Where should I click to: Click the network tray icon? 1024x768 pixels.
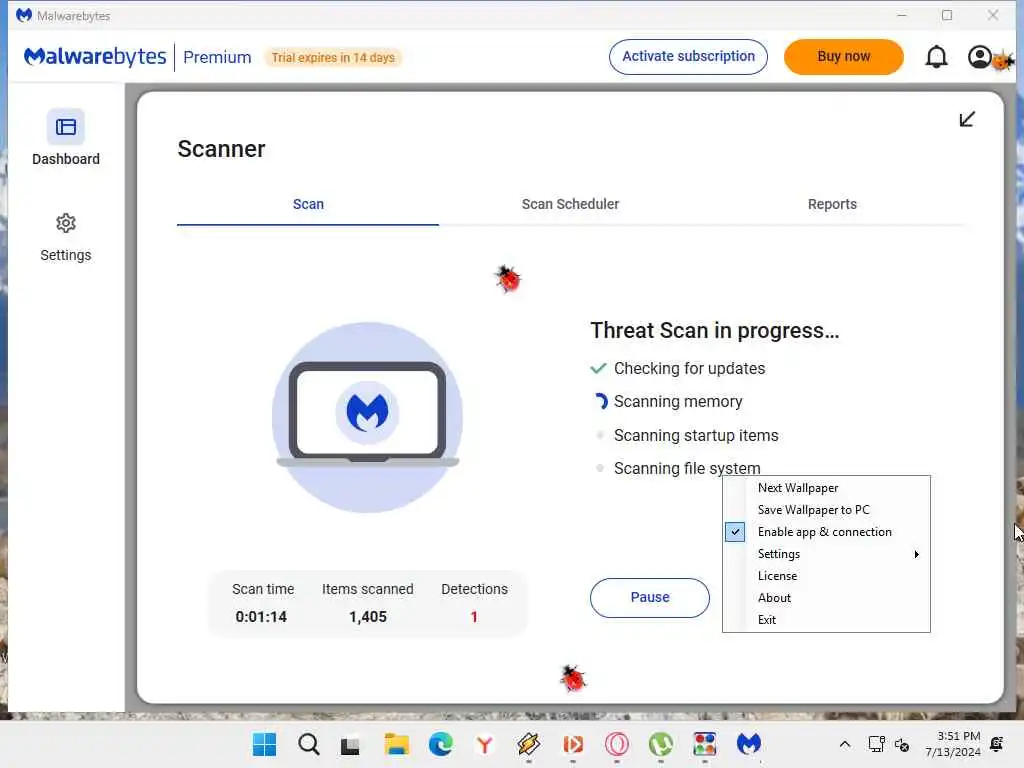coord(876,744)
